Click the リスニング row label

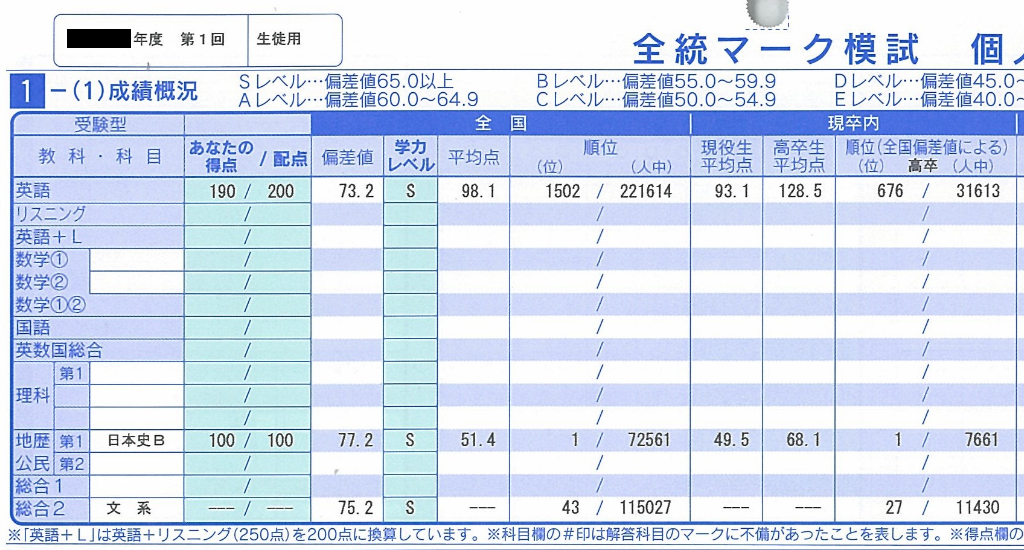[x=50, y=214]
